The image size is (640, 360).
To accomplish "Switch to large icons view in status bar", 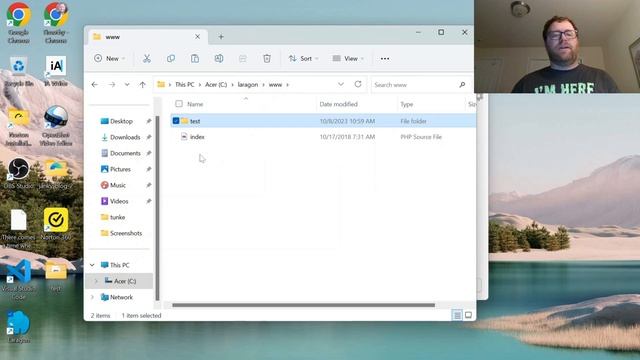I will click(468, 315).
